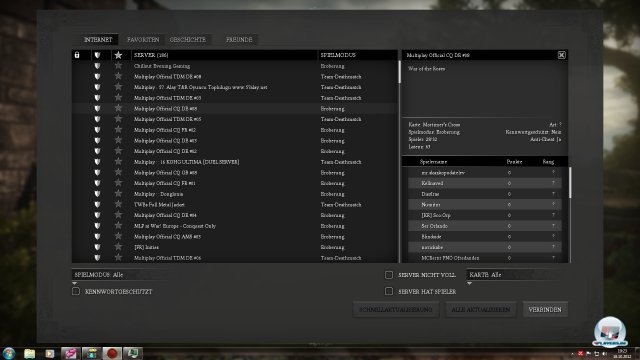Viewport: 640px width, 360px height.
Task: Select the Chillout Evening Gaming server
Action: click(x=235, y=66)
